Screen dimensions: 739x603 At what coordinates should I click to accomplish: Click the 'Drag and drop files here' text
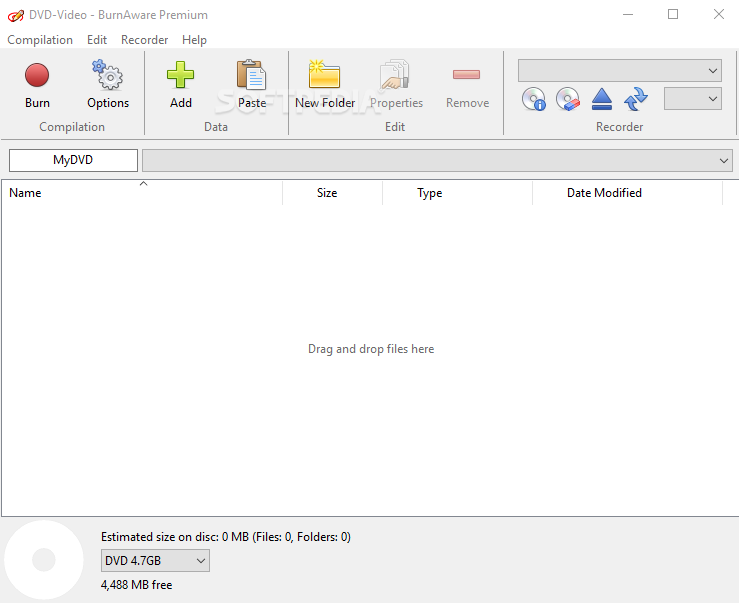tap(371, 349)
